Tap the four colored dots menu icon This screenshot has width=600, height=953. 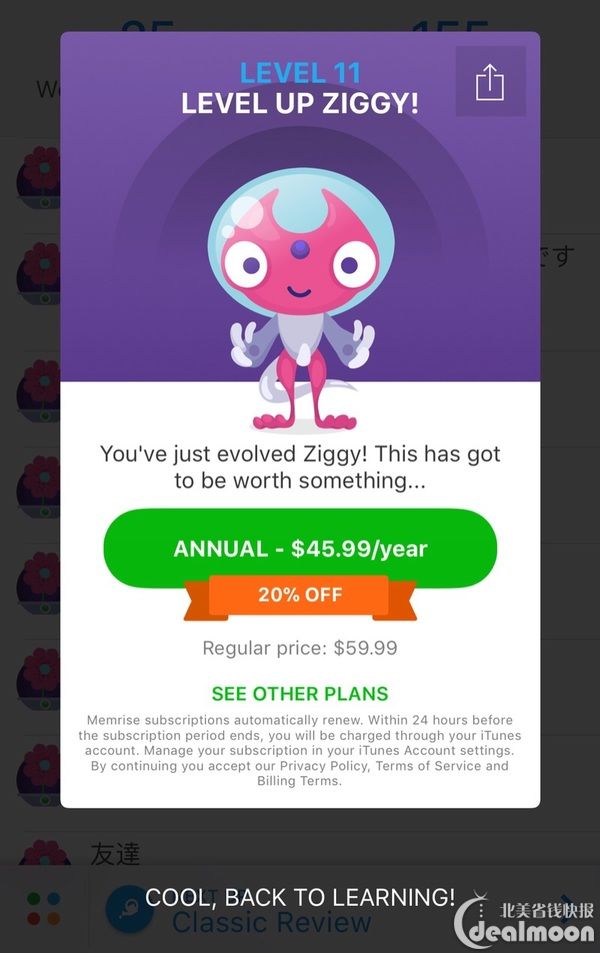pos(44,909)
